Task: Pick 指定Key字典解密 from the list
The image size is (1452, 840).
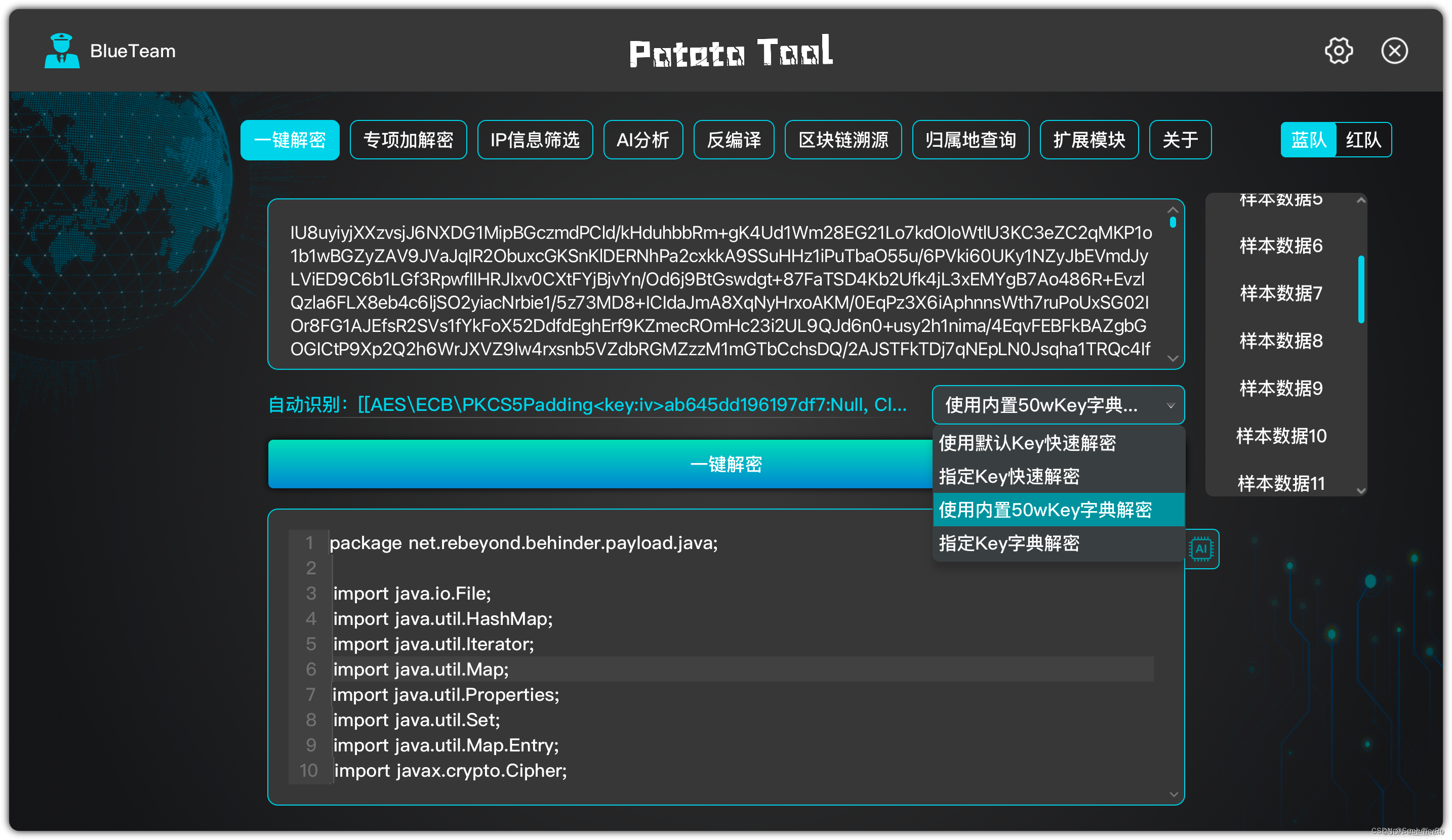Action: [x=1009, y=543]
